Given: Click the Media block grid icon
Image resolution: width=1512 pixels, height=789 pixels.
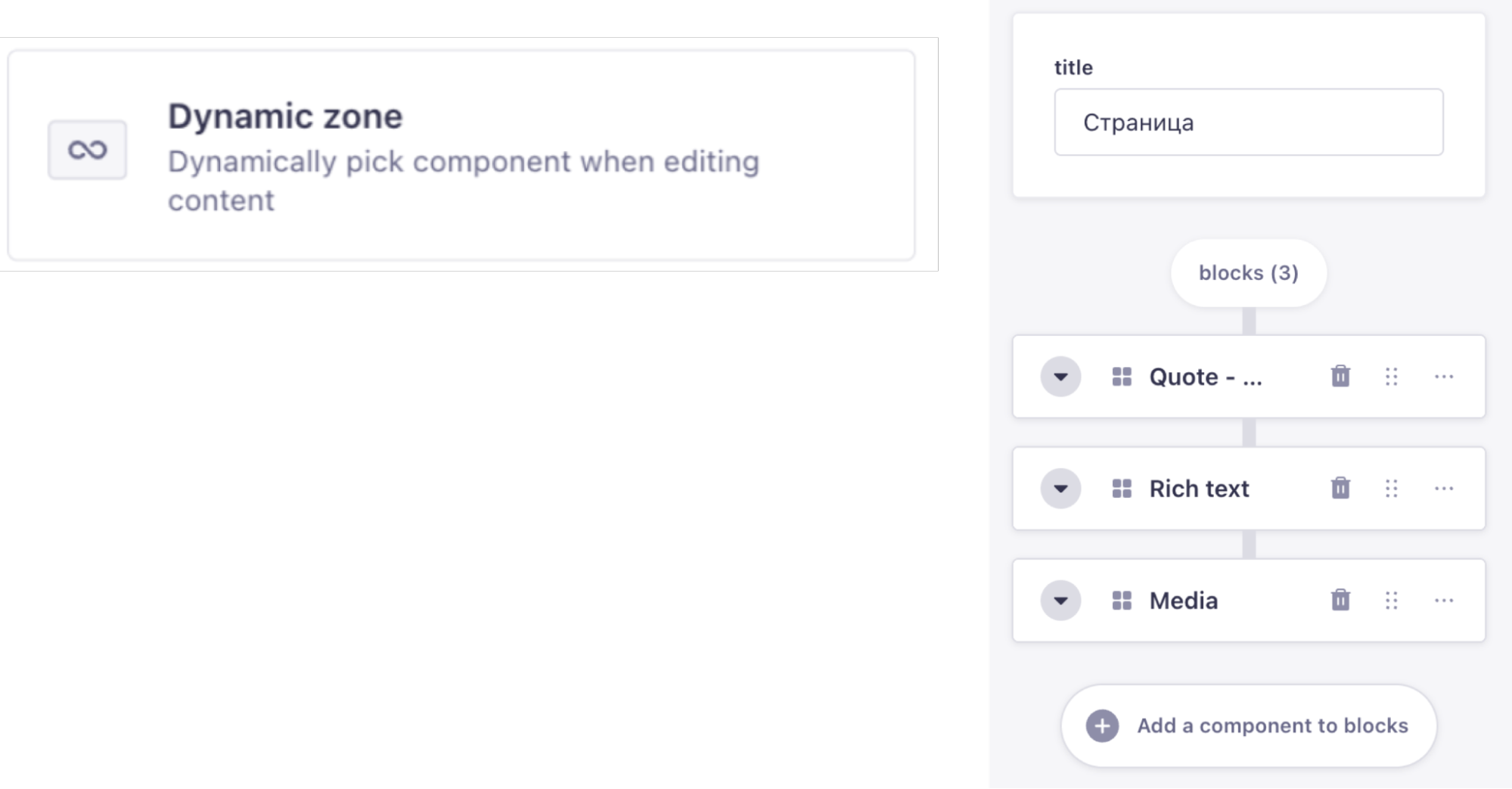Looking at the screenshot, I should [1122, 601].
